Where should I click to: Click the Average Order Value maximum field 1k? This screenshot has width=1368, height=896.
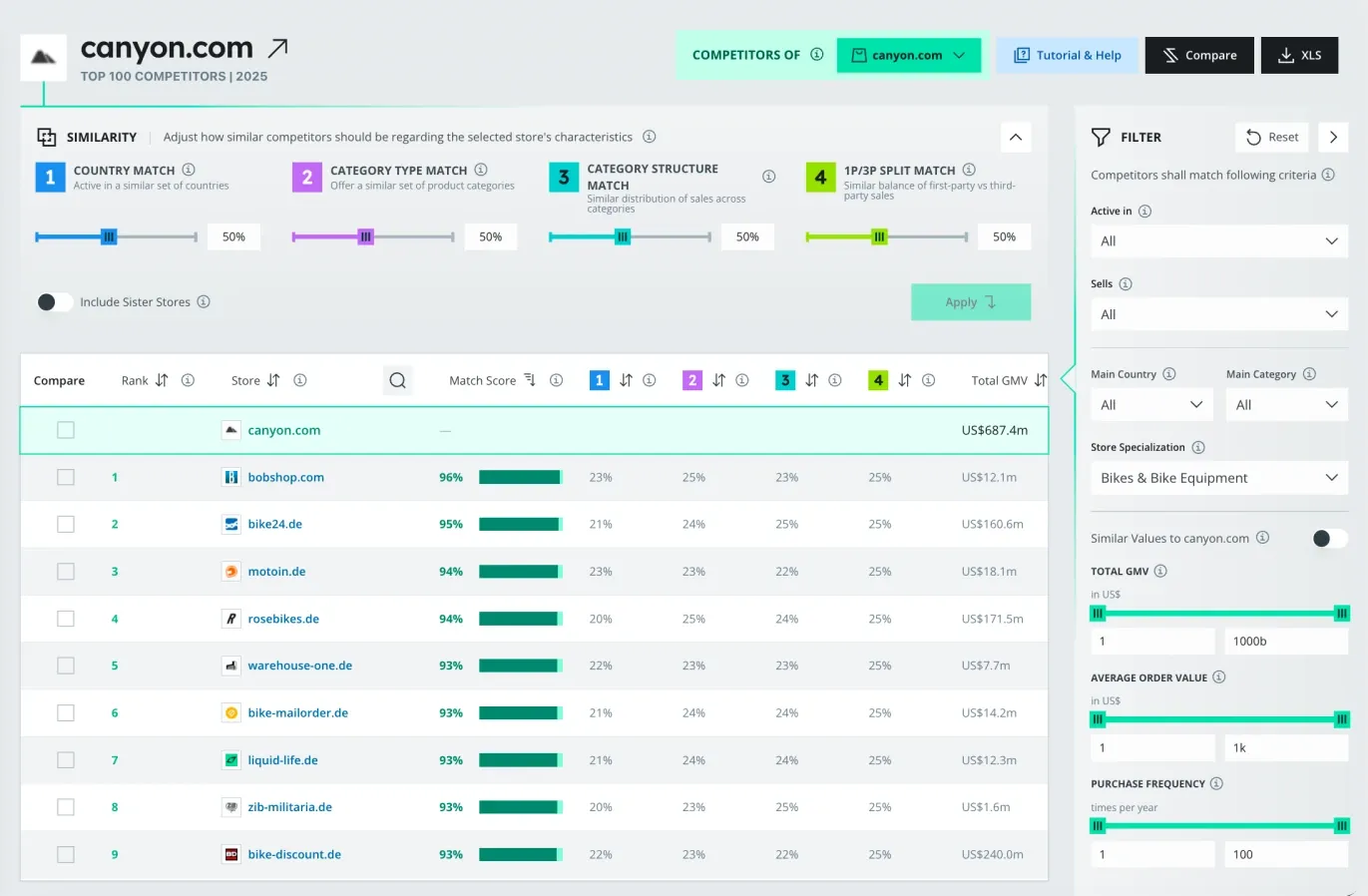click(x=1286, y=747)
